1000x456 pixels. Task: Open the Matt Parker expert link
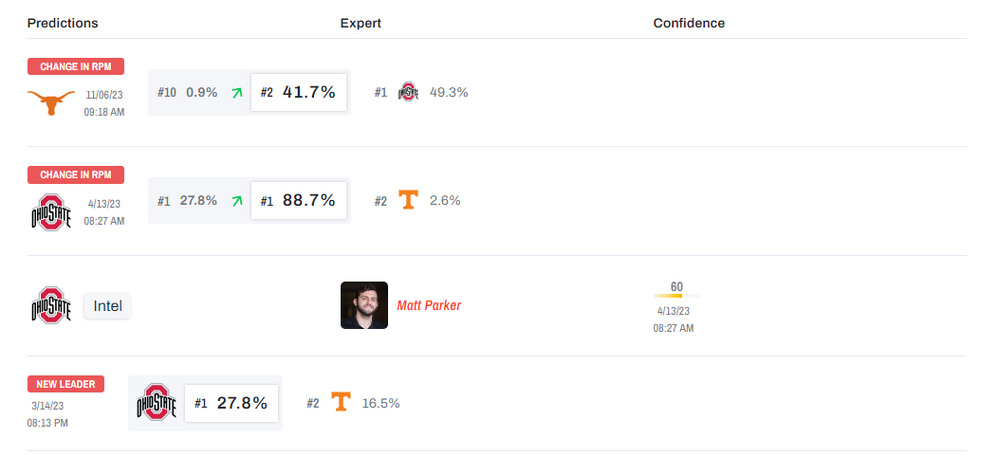tap(429, 305)
